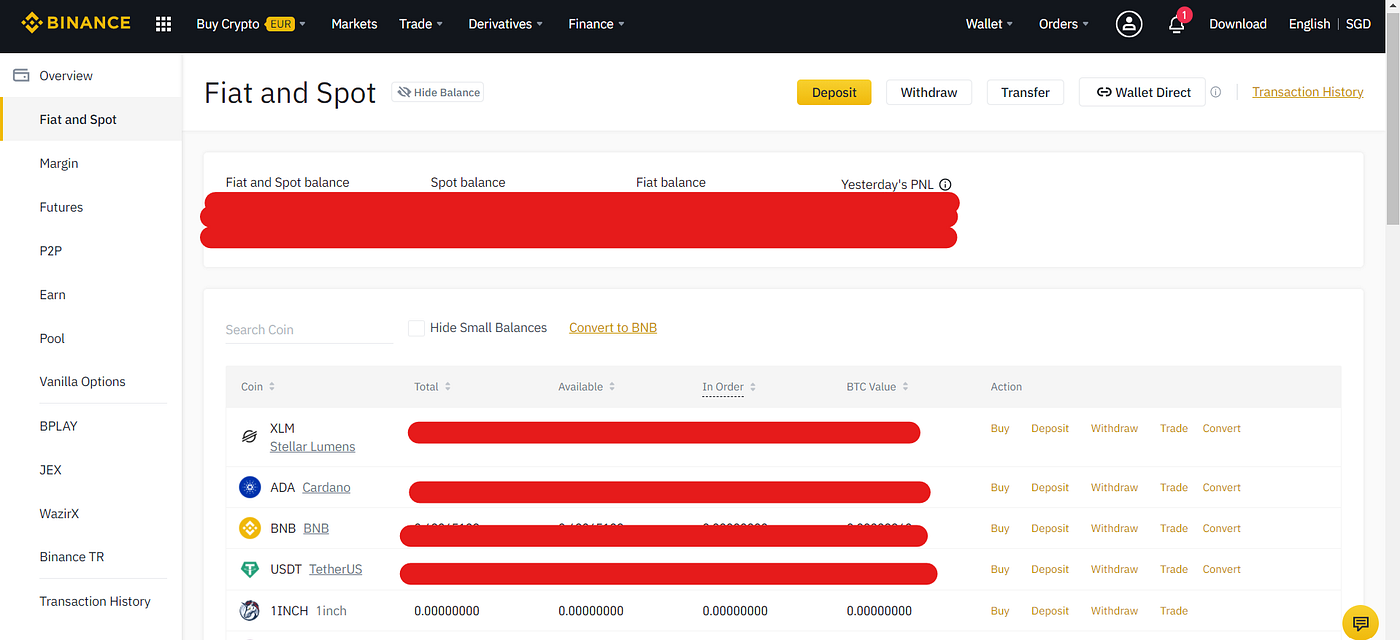The height and width of the screenshot is (640, 1400).
Task: Click the yellow Deposit button
Action: (x=834, y=92)
